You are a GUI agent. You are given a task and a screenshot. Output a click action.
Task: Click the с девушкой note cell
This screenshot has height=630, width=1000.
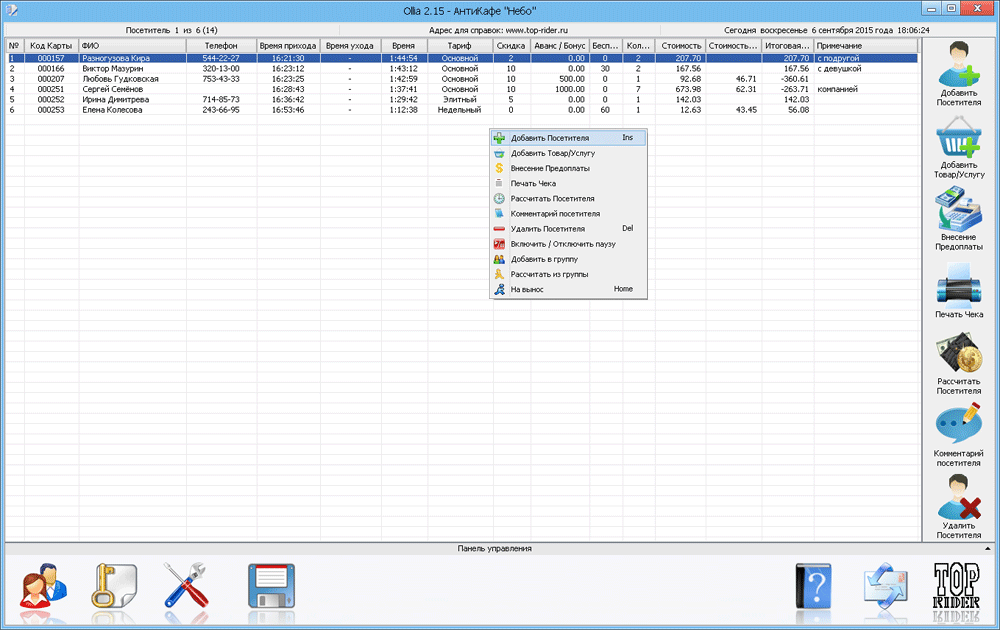click(865, 68)
